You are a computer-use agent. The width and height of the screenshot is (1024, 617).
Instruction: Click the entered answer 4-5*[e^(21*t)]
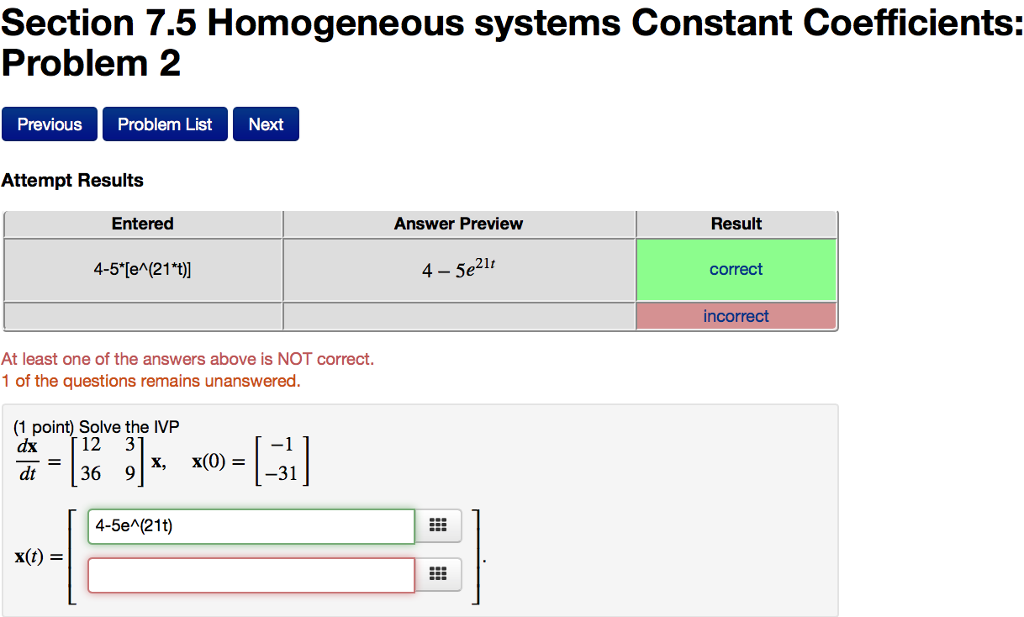coord(142,269)
